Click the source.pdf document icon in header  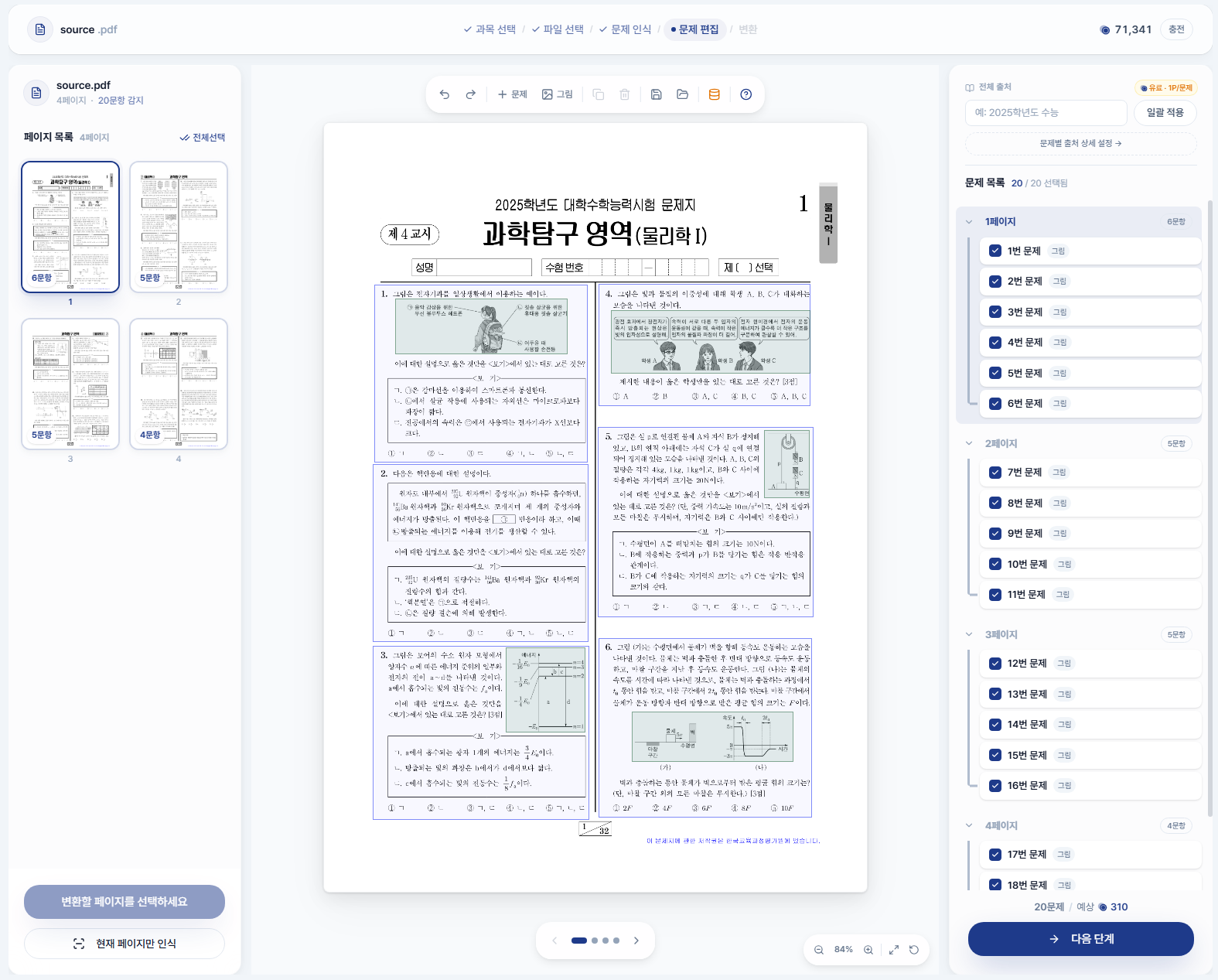pyautogui.click(x=40, y=29)
